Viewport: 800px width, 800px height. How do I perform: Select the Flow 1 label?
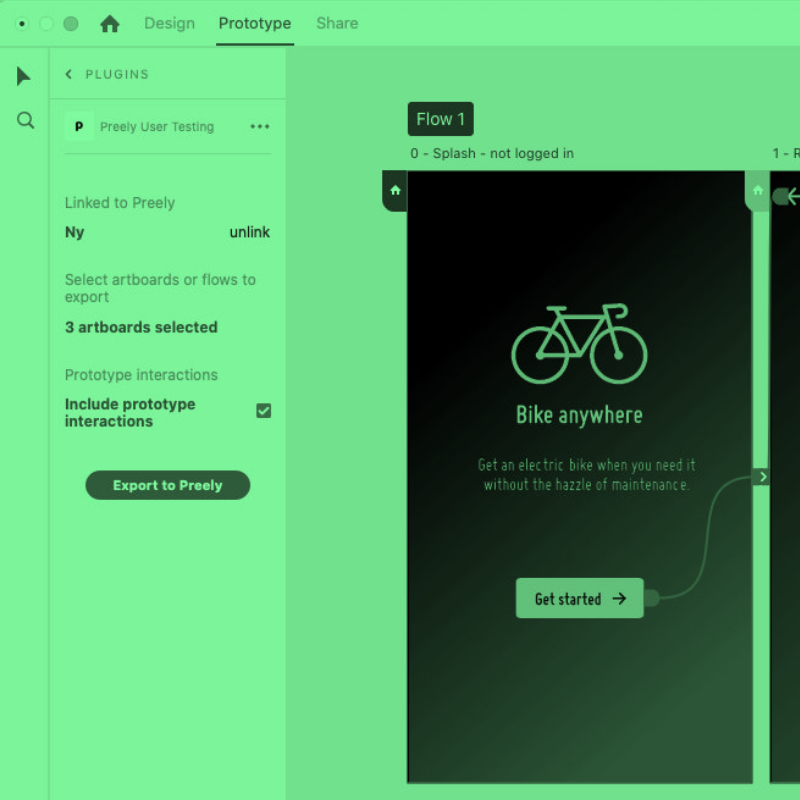coord(440,119)
